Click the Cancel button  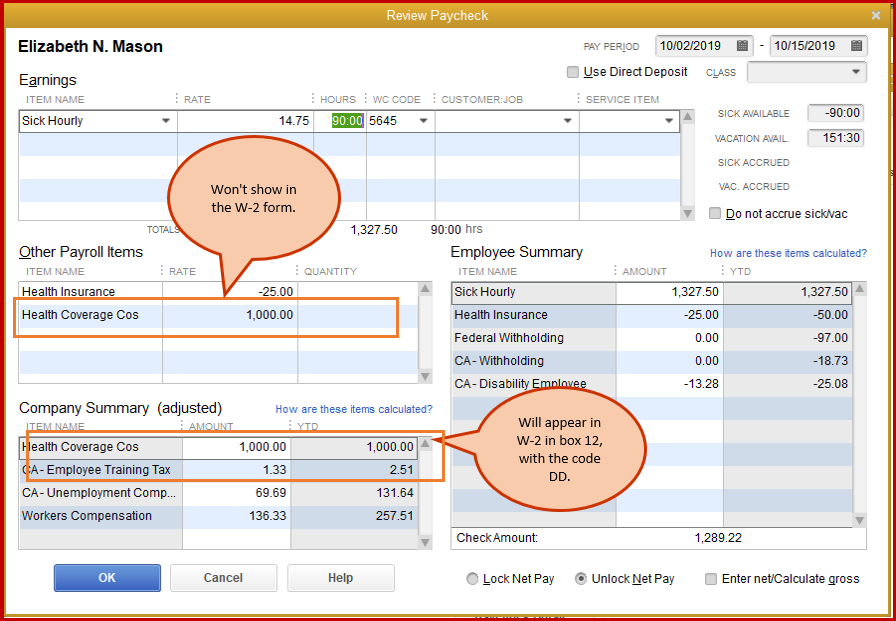pyautogui.click(x=223, y=578)
